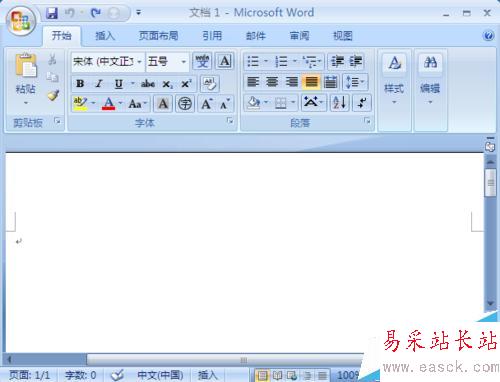Align text right

pyautogui.click(x=292, y=82)
